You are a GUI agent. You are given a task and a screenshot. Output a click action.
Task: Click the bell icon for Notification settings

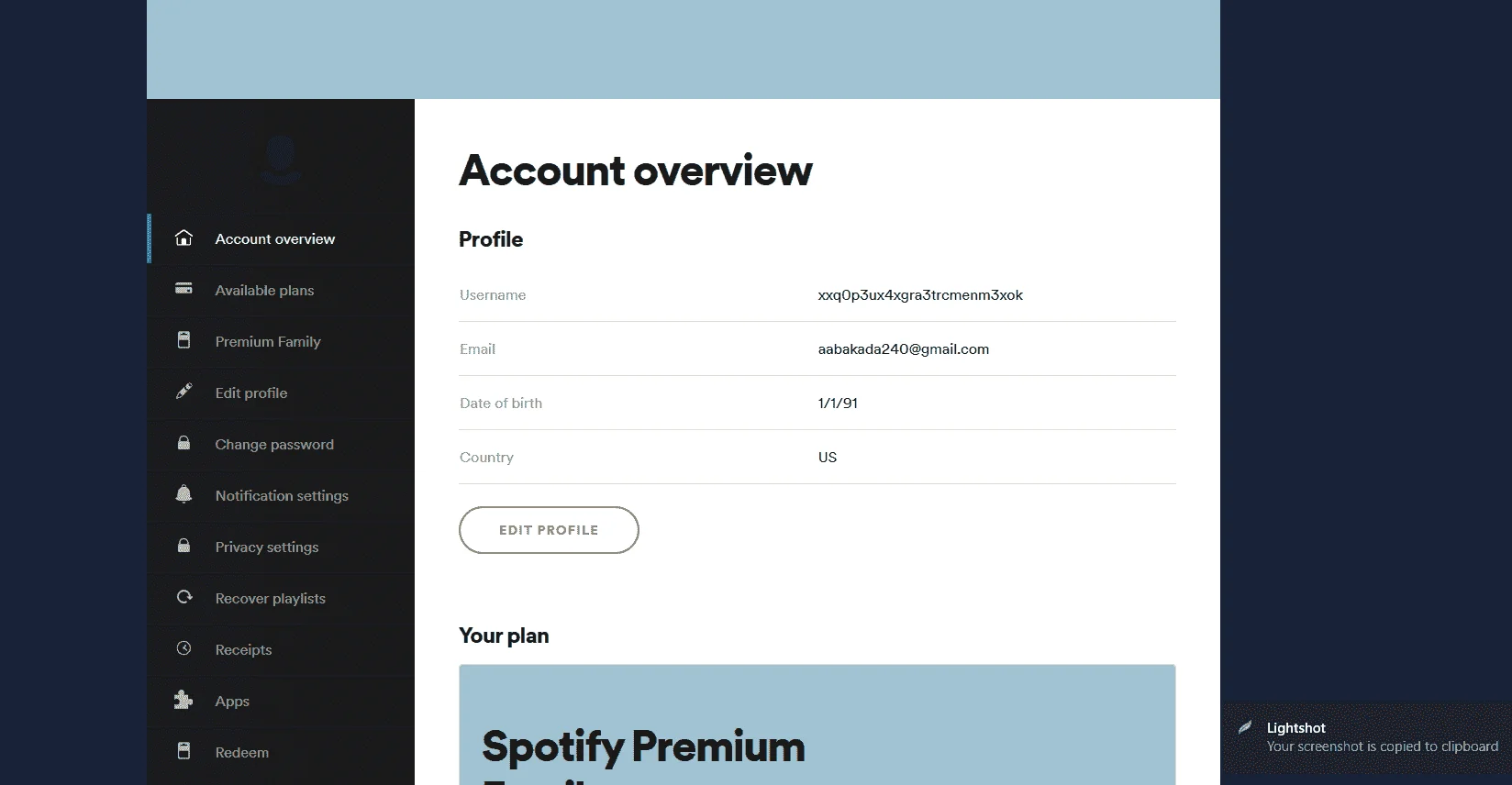[183, 494]
